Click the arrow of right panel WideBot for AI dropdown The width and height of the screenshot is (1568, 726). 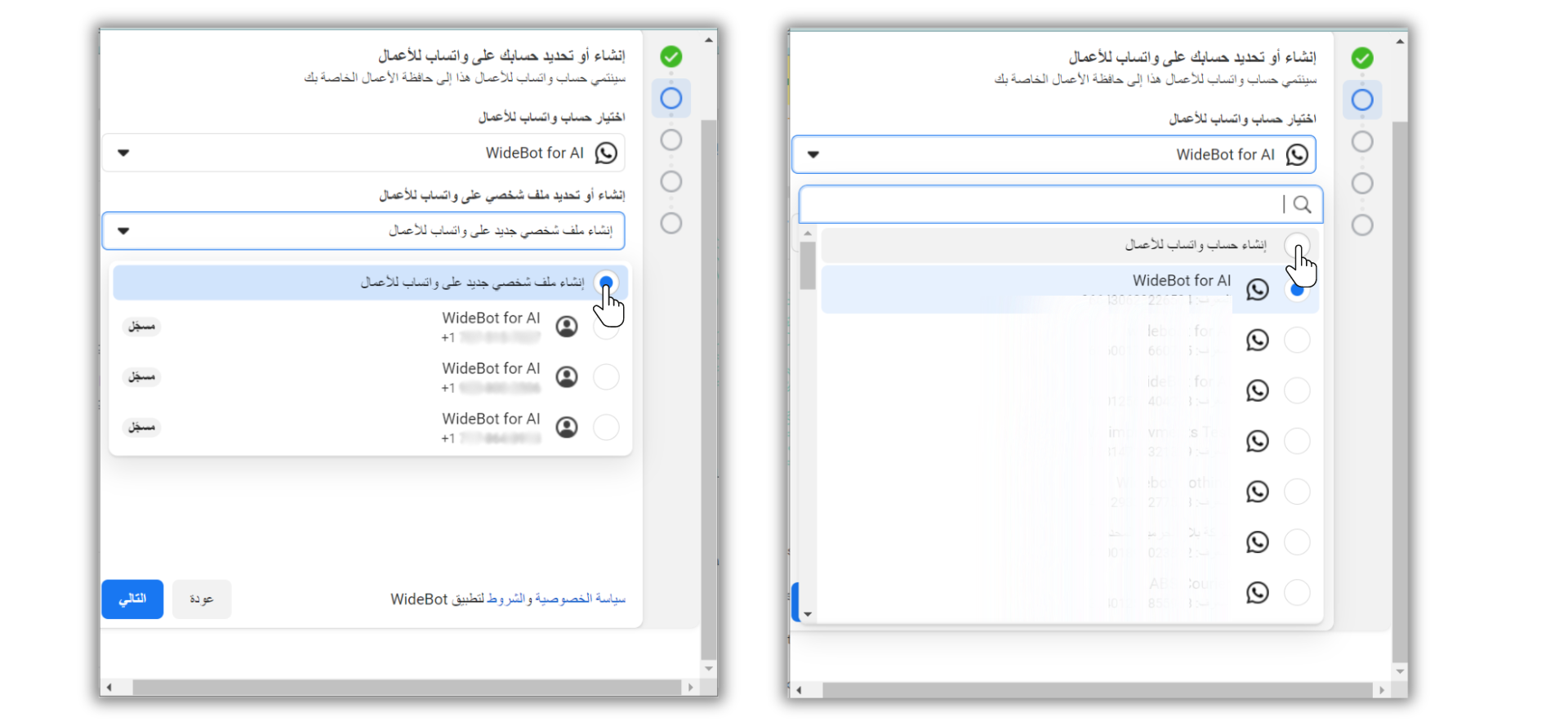[813, 154]
